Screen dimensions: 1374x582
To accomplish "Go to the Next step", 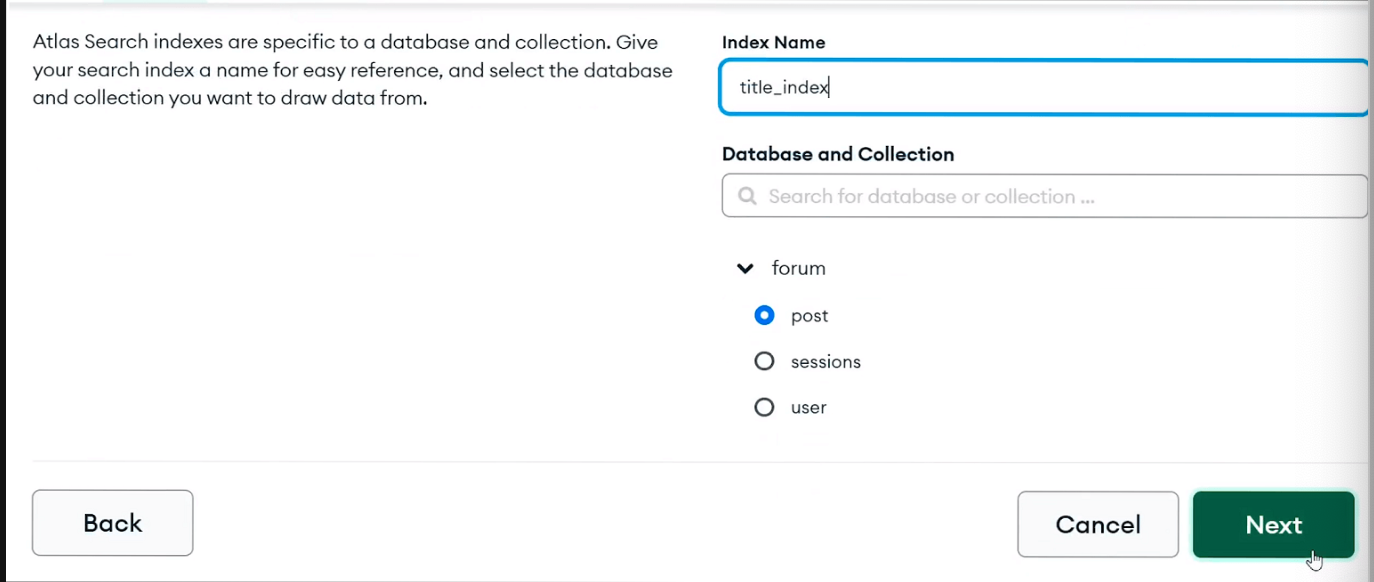I will click(1273, 524).
